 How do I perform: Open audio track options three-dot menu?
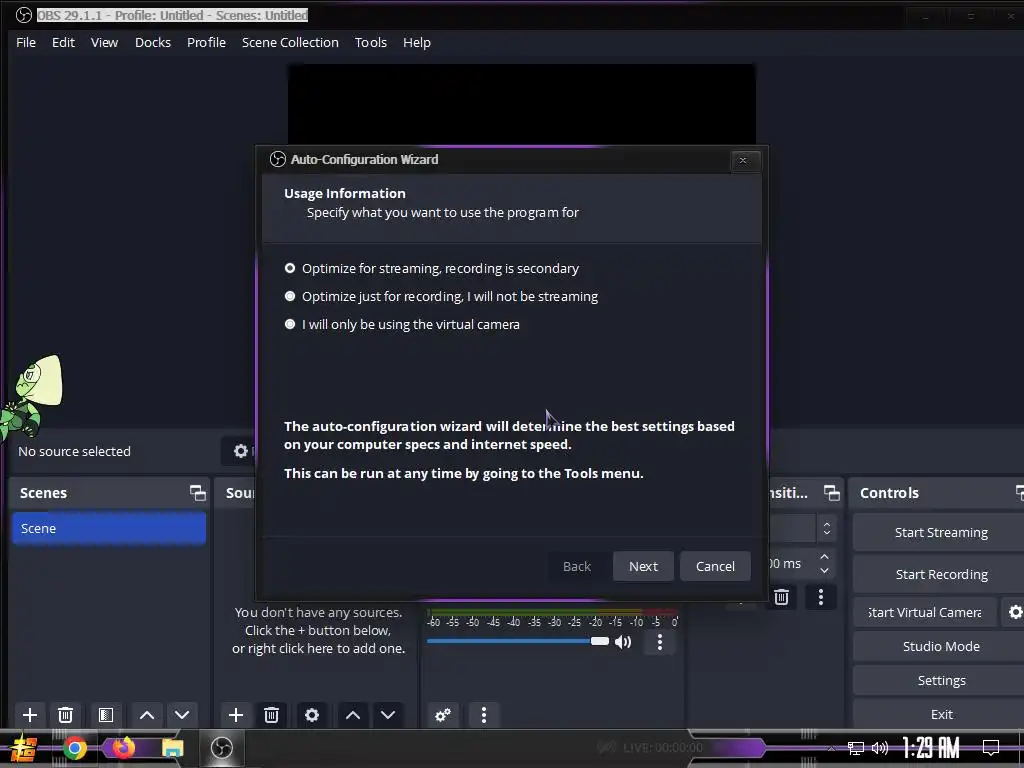(660, 642)
